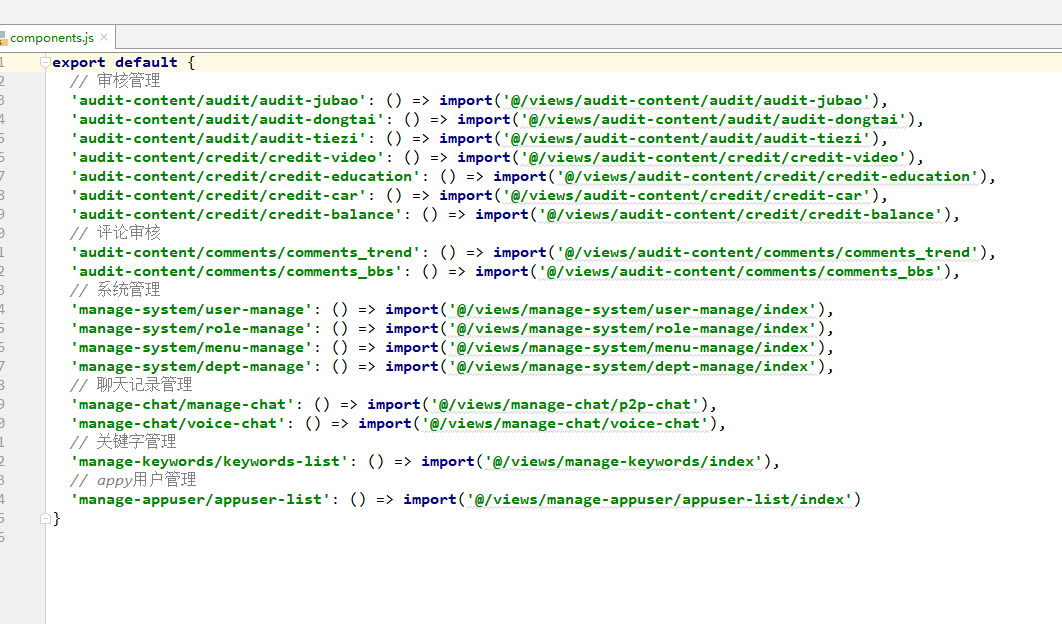Click the key 'manage-system/menu-manage'
Viewport: 1062px width, 624px height.
191,347
